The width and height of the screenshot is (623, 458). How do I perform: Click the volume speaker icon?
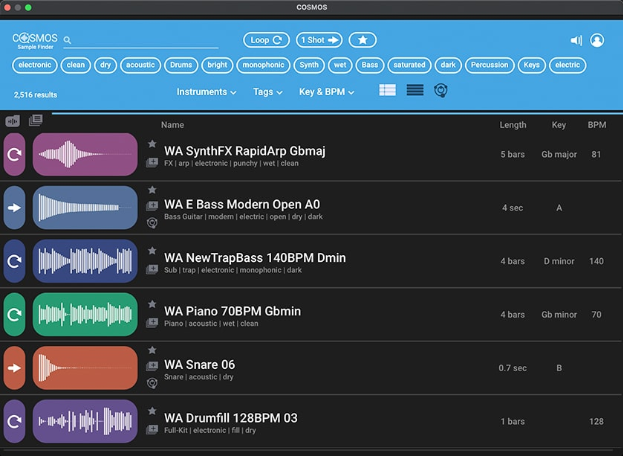click(x=576, y=40)
